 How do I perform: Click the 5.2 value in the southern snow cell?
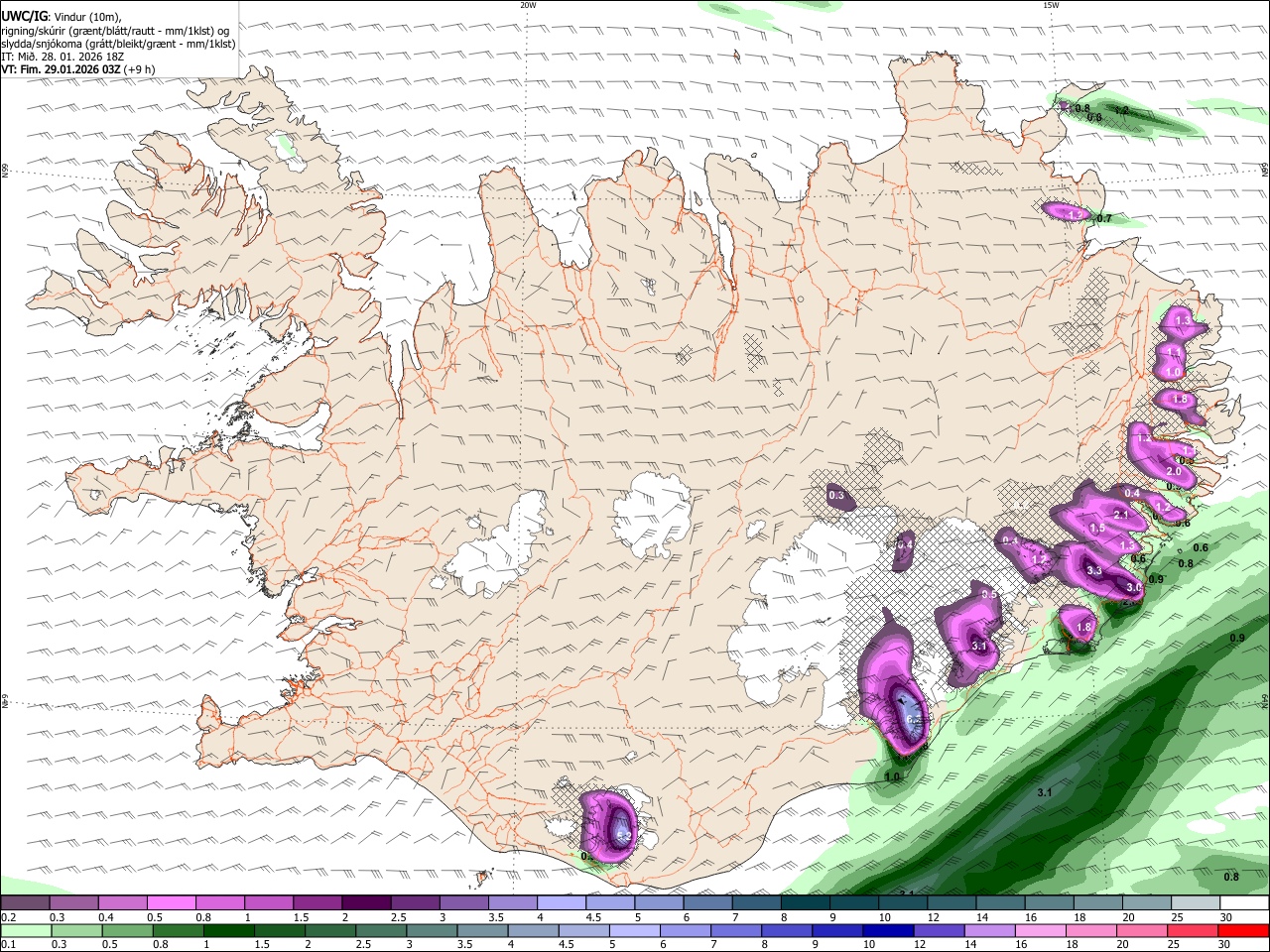pos(624,838)
